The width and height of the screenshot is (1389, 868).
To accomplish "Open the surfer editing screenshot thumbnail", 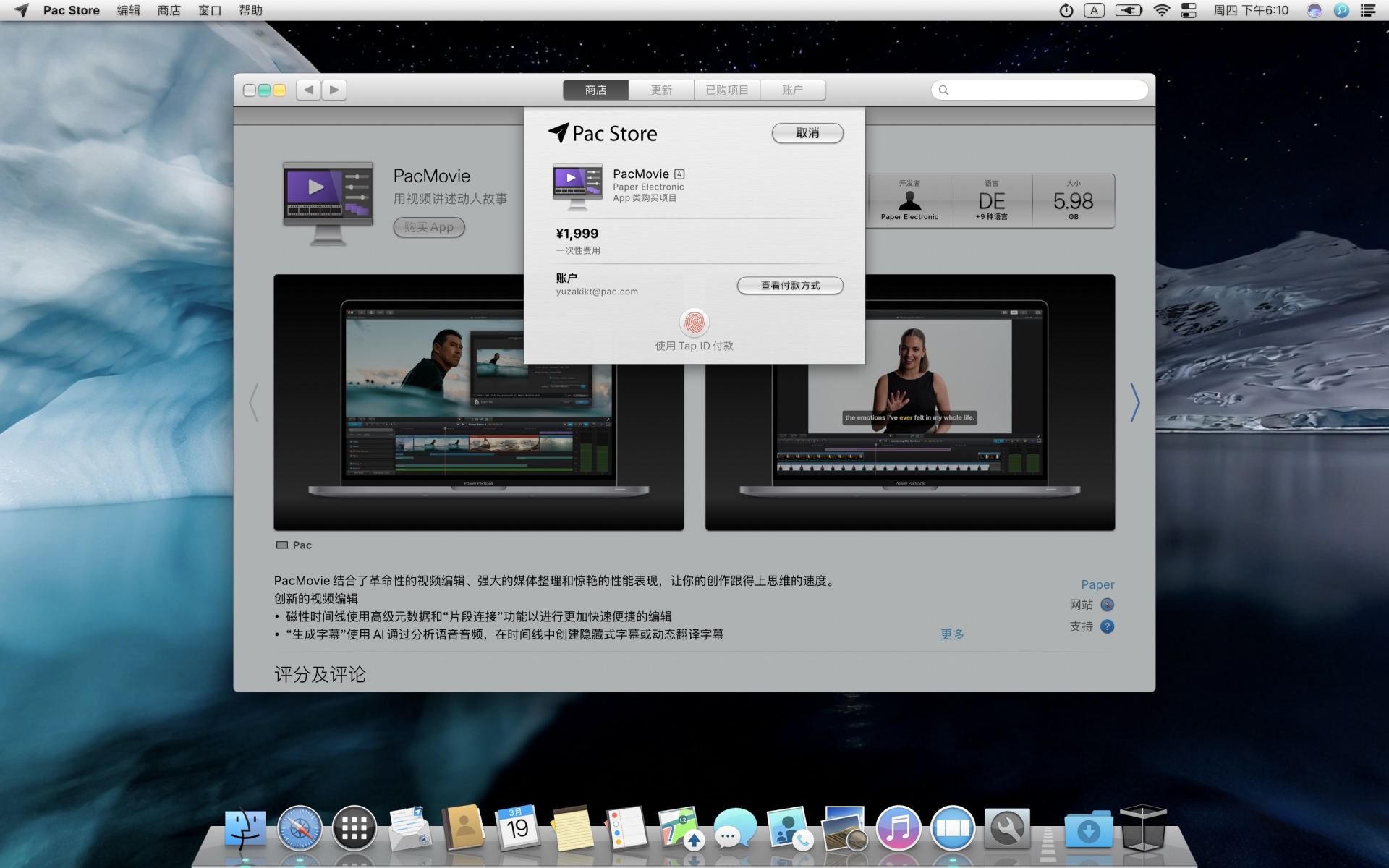I will [x=478, y=402].
